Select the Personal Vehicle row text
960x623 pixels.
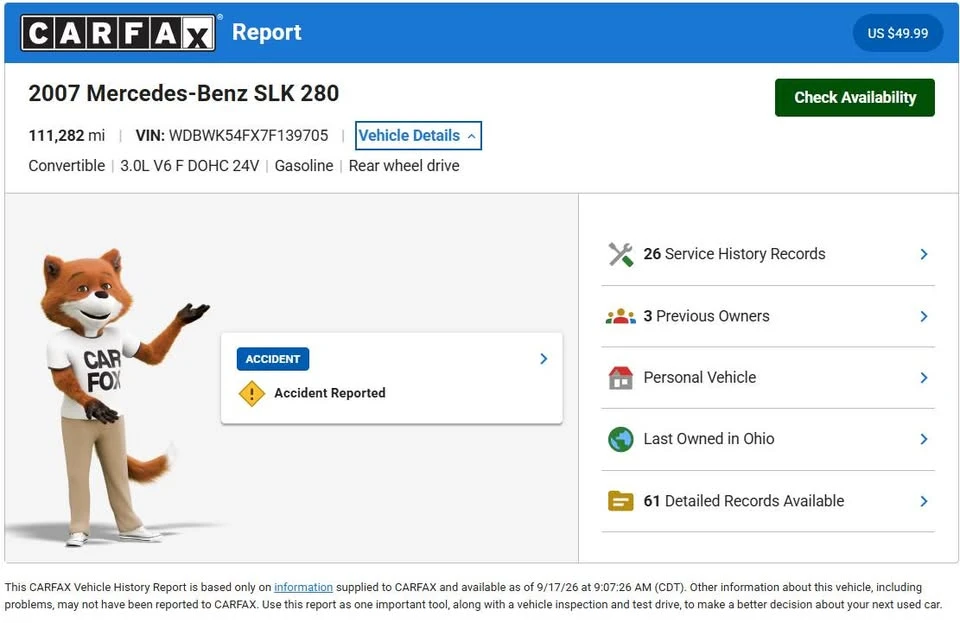[x=700, y=378]
